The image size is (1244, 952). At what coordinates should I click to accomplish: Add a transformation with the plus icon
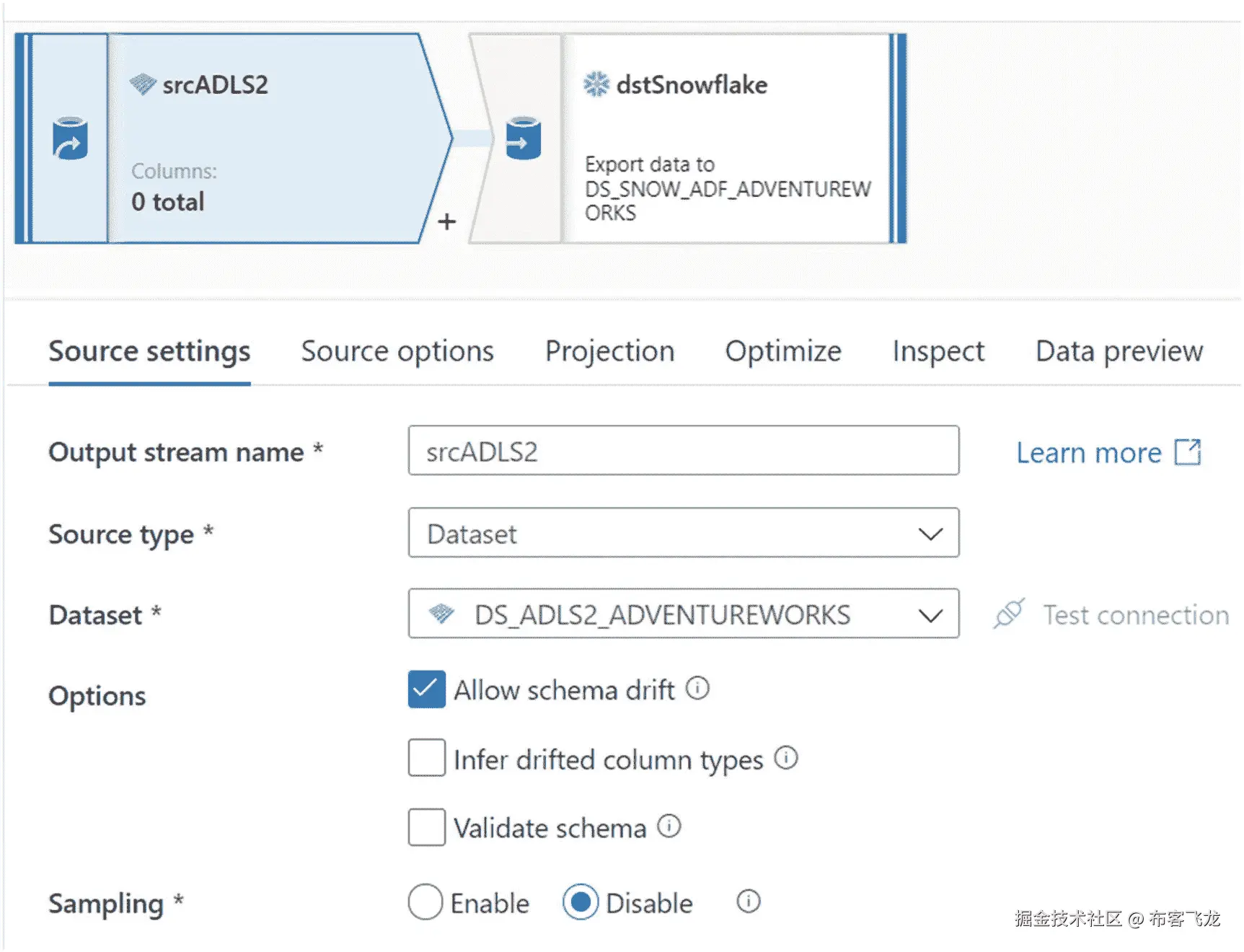pos(447,221)
